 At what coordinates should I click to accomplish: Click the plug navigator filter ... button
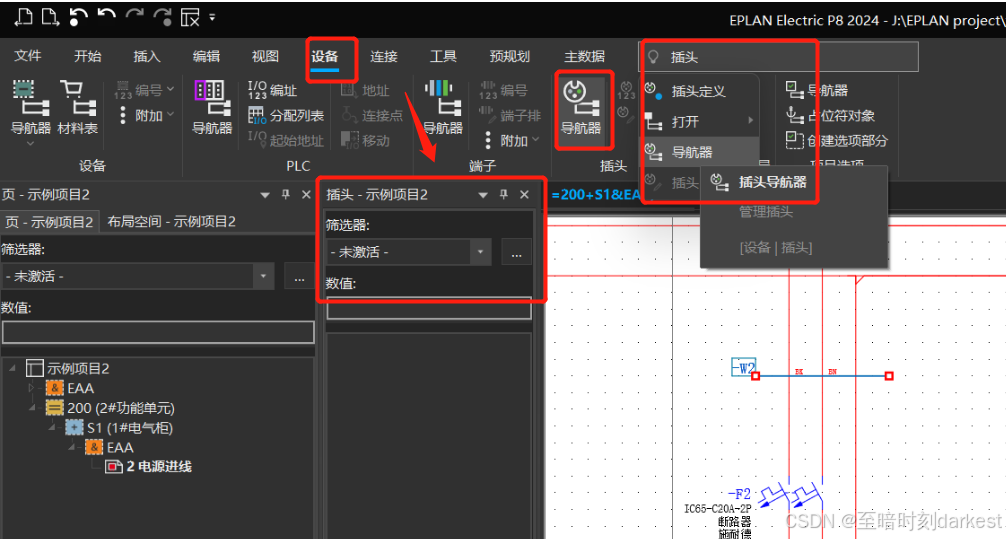click(x=516, y=252)
